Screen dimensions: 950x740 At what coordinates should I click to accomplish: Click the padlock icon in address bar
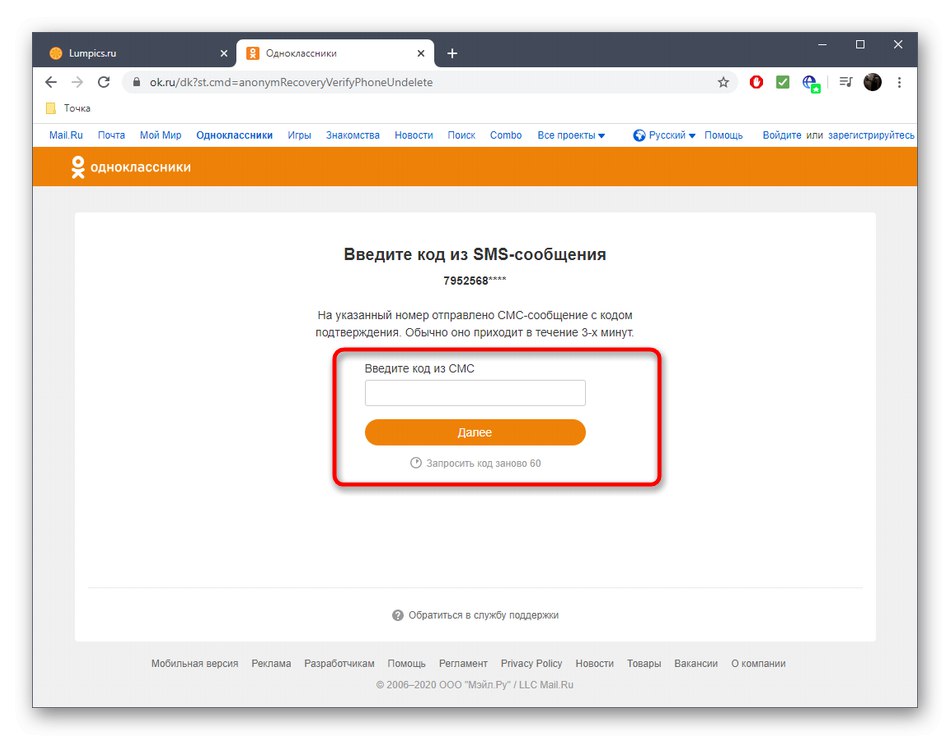coord(136,82)
